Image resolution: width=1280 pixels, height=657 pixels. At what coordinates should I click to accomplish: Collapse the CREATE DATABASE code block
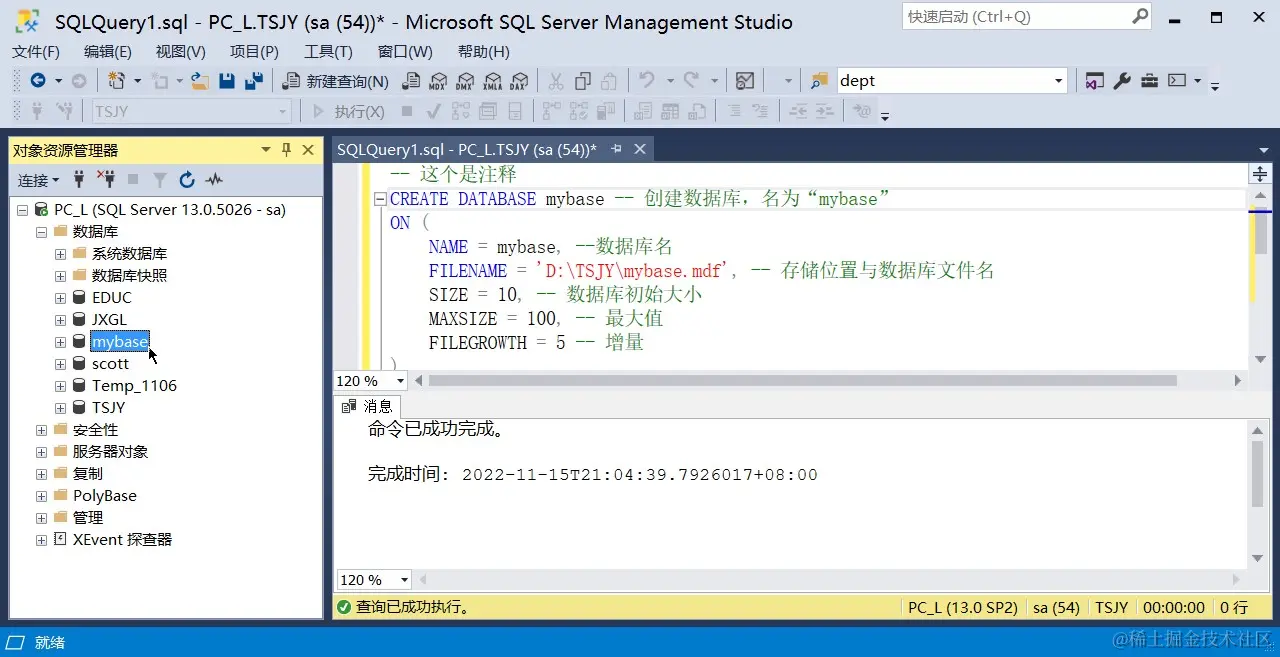pyautogui.click(x=380, y=199)
